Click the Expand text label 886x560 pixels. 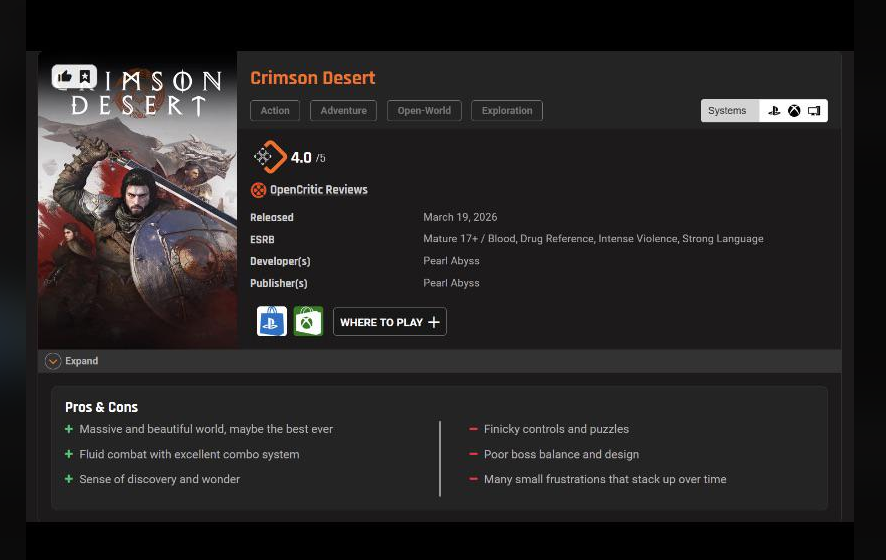pyautogui.click(x=81, y=361)
